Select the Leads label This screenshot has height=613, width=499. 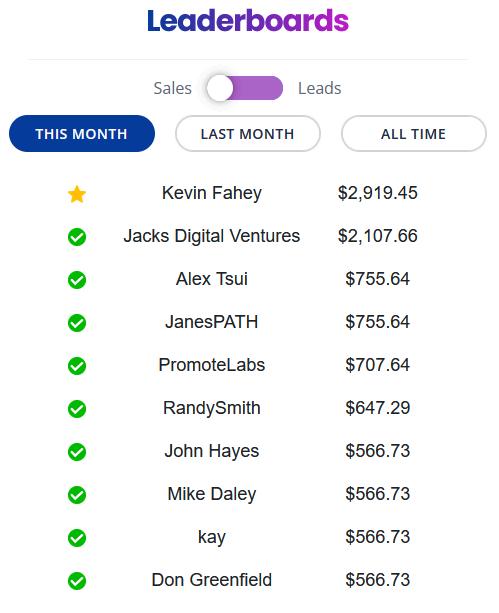(x=320, y=88)
